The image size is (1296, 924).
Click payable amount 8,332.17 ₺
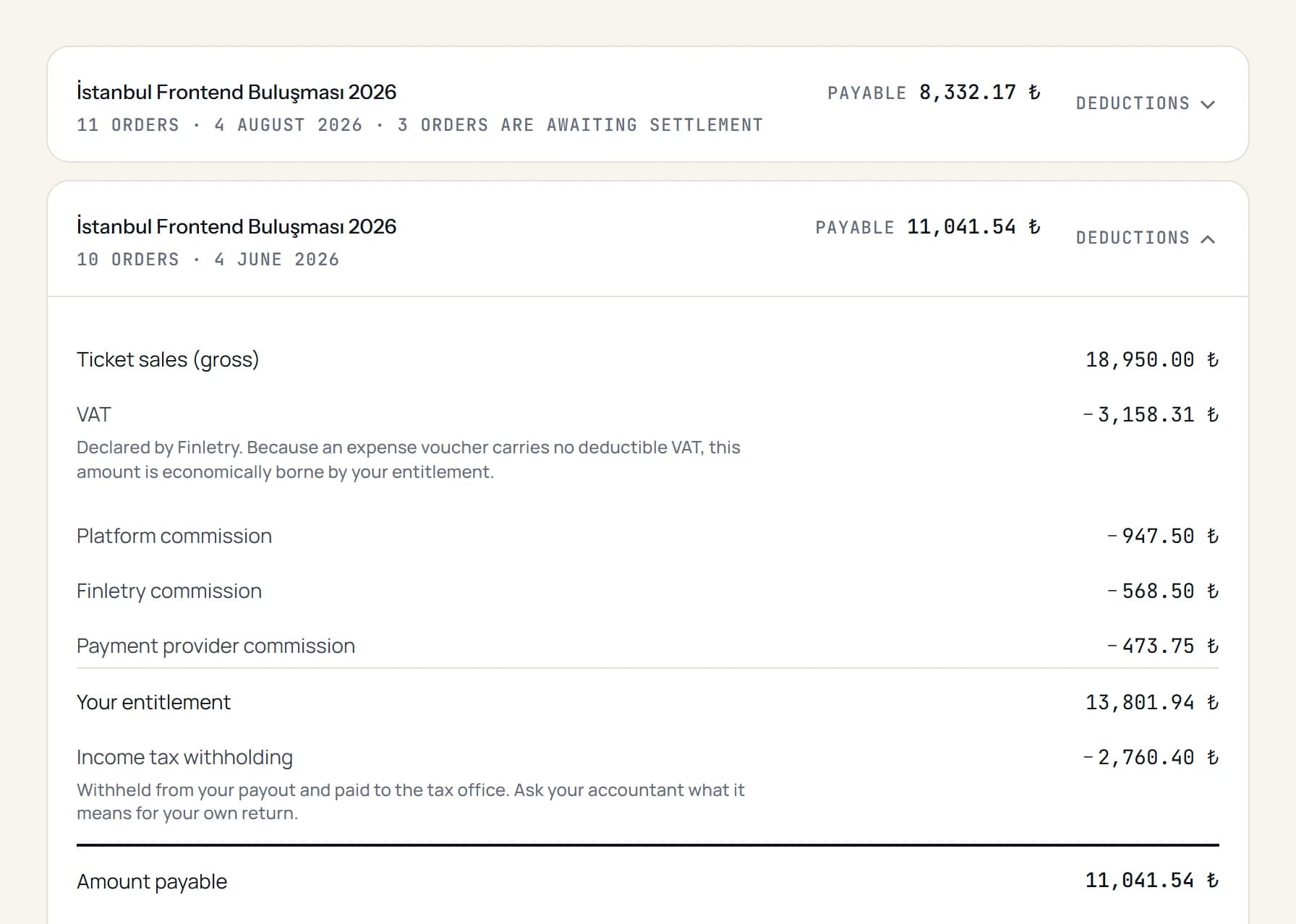980,93
